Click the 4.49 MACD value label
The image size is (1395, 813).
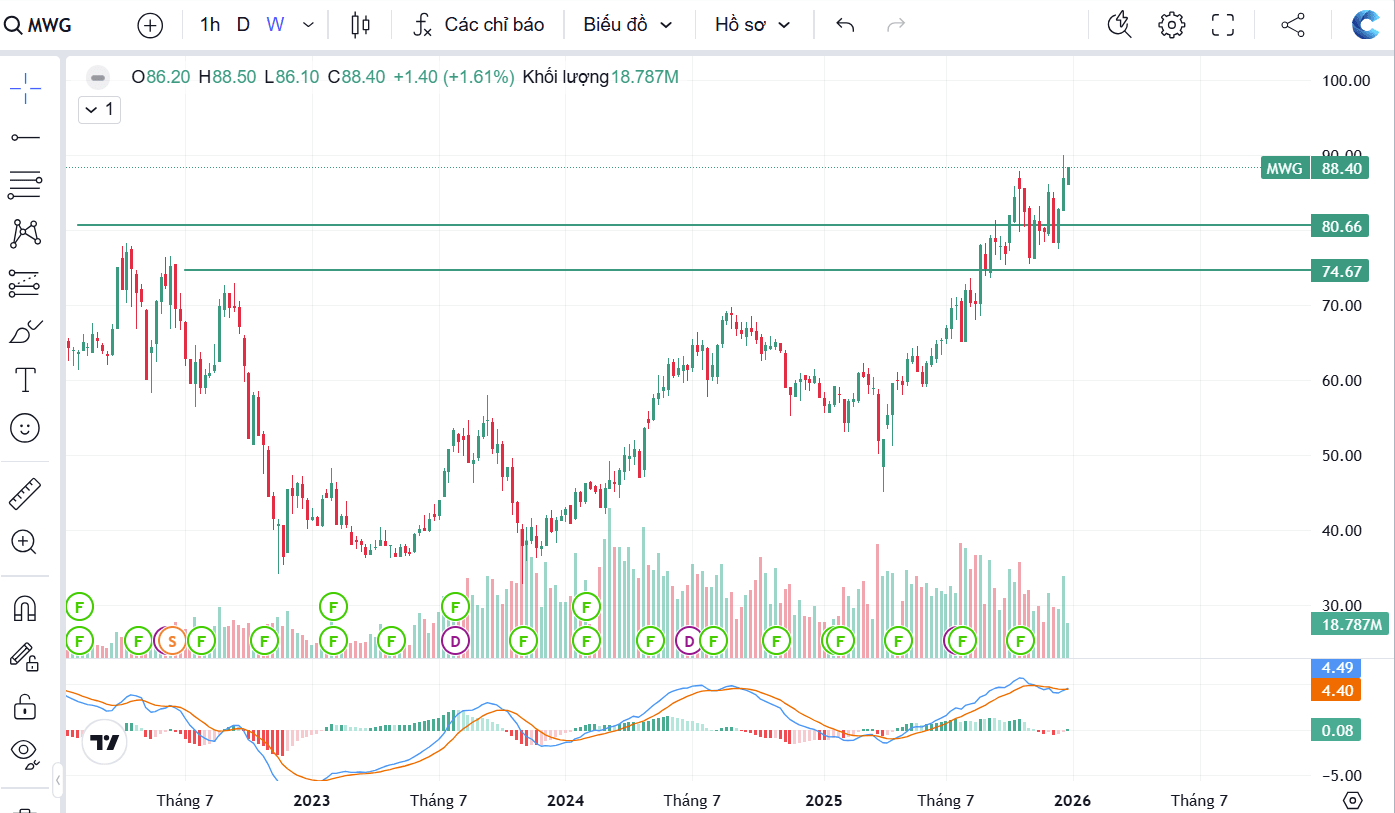(1337, 668)
